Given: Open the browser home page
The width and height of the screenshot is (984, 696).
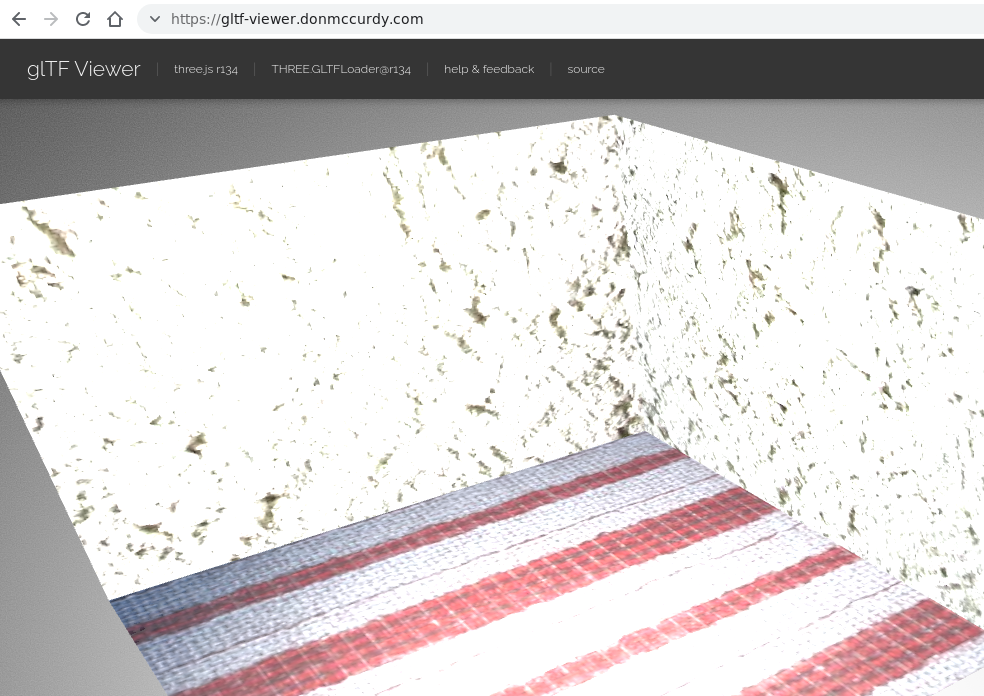Looking at the screenshot, I should click(x=115, y=18).
